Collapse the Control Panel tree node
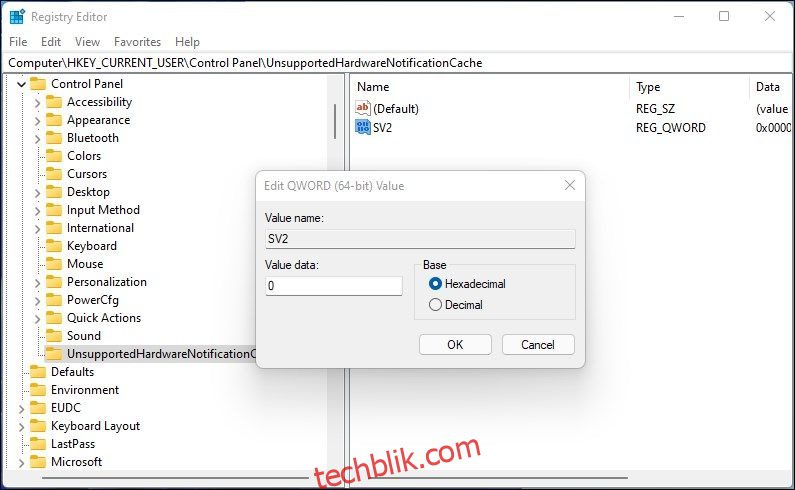795x490 pixels. click(x=21, y=84)
